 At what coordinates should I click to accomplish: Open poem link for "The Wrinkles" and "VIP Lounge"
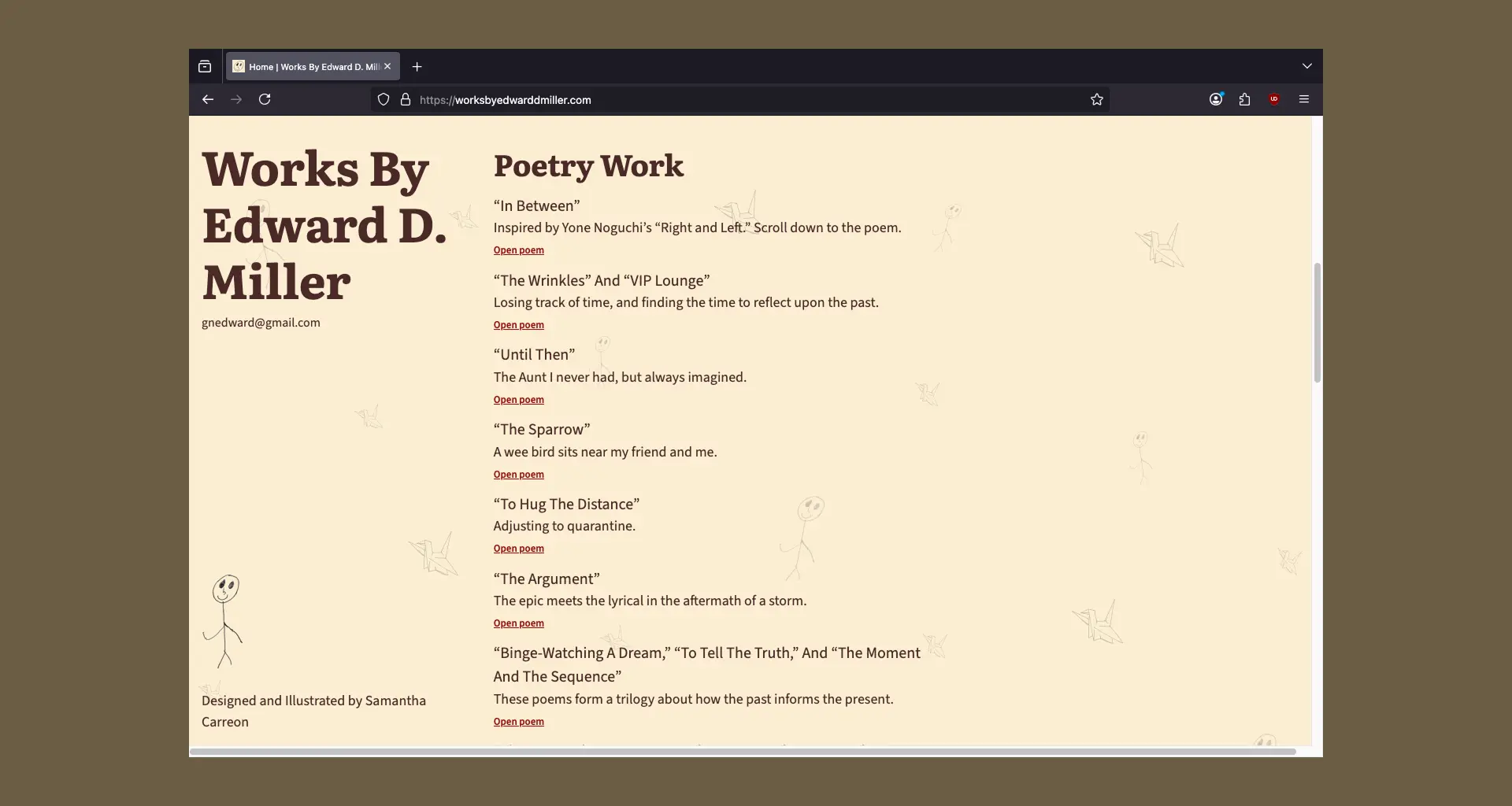coord(519,325)
